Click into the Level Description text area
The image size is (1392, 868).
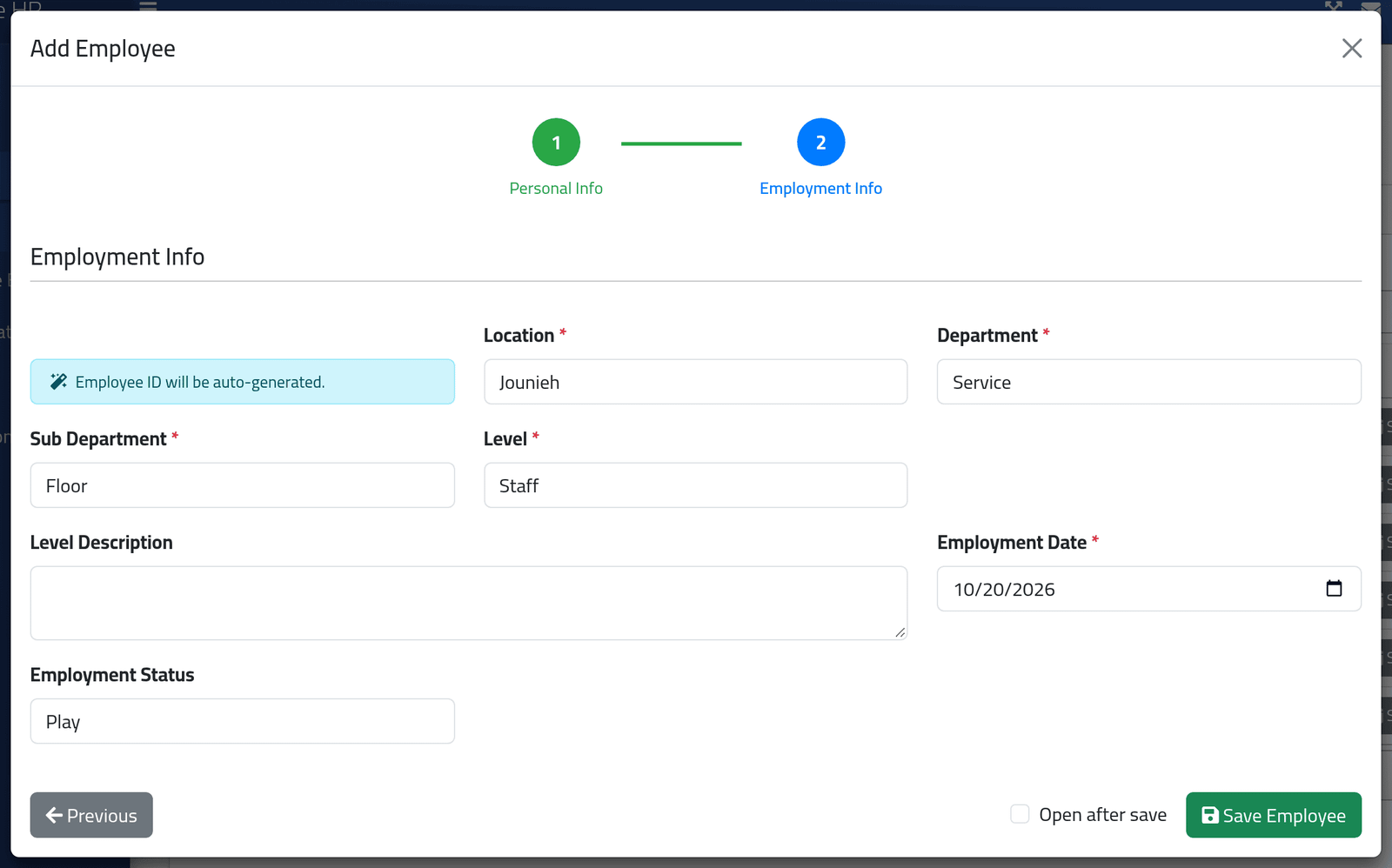tap(469, 603)
